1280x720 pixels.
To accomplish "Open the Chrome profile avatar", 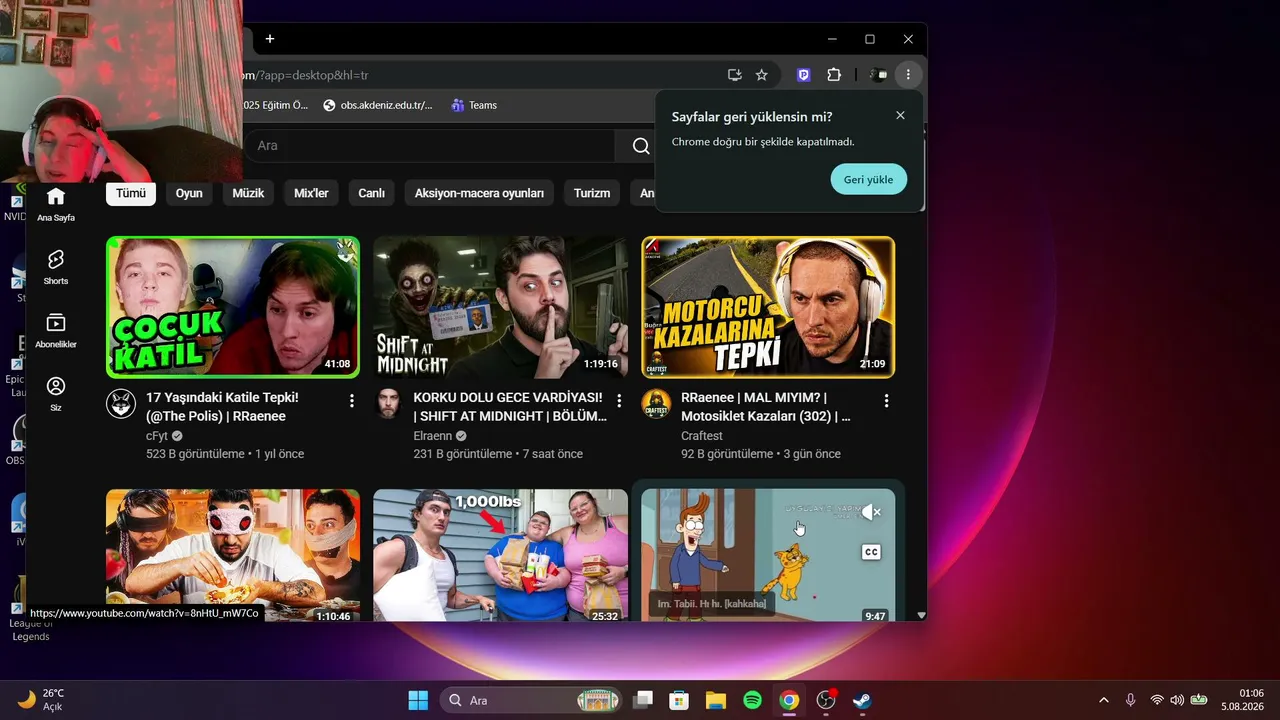I will tap(877, 75).
